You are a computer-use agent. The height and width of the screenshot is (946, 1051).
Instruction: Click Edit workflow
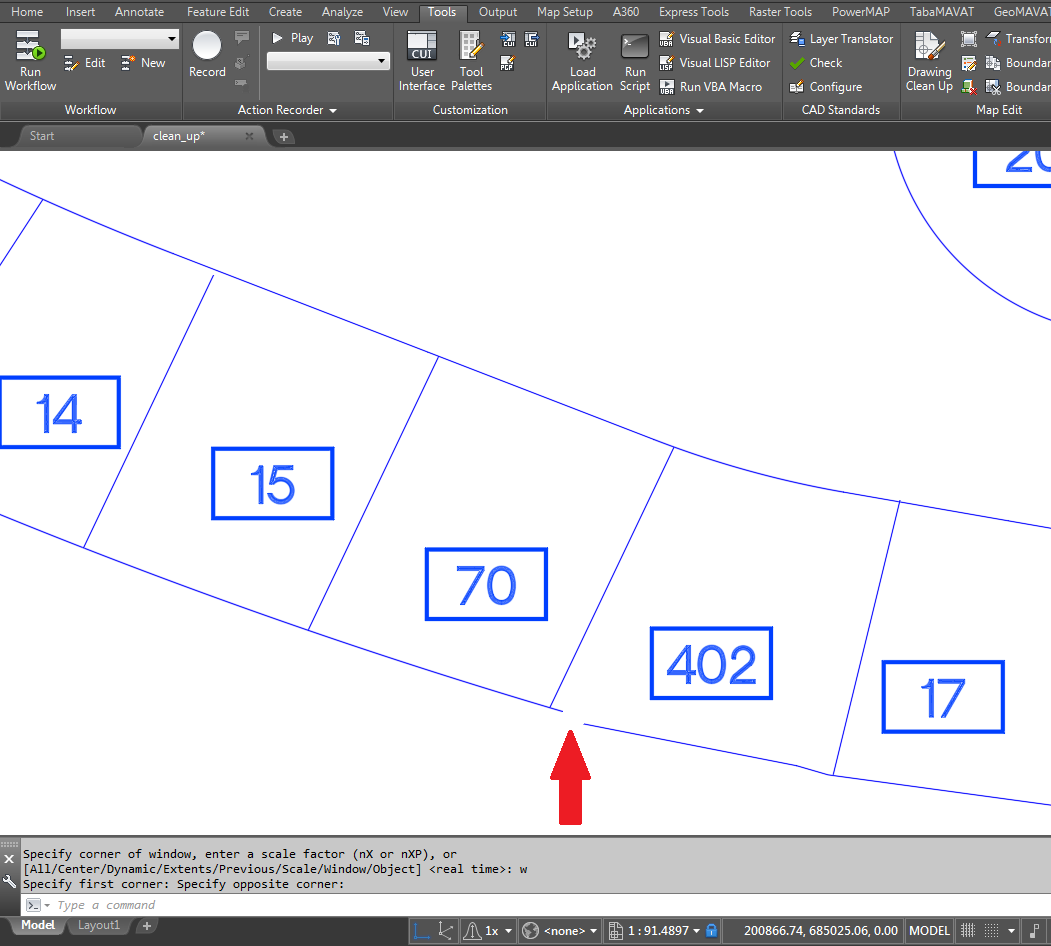(x=84, y=63)
